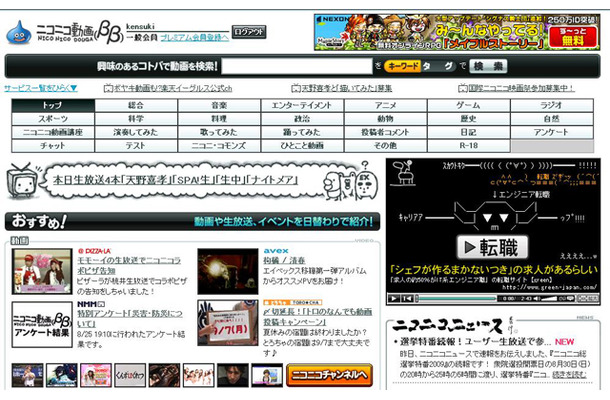Screen dimensions: 610x400
Task: Go to the 政治 category
Action: pyautogui.click(x=302, y=119)
